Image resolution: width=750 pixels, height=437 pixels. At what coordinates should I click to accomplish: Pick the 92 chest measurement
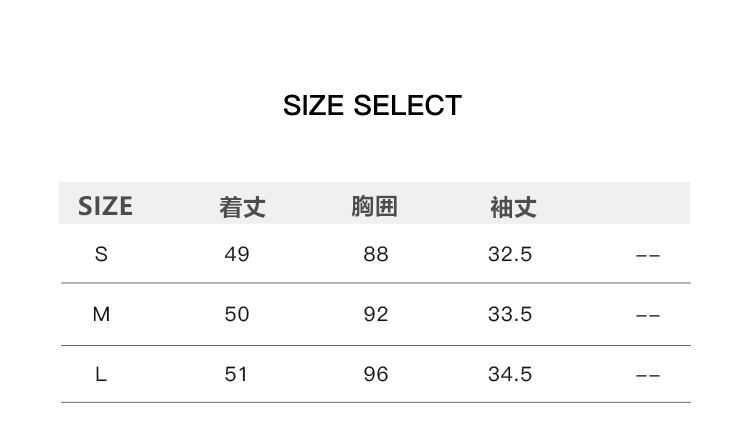coord(376,315)
